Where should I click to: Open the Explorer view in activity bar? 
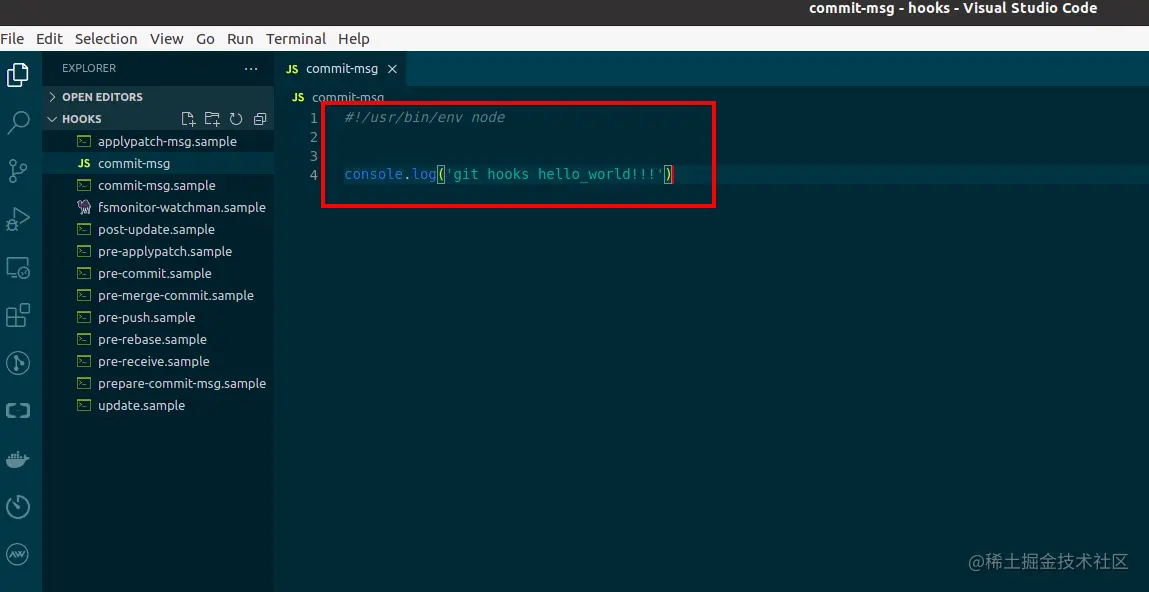18,75
